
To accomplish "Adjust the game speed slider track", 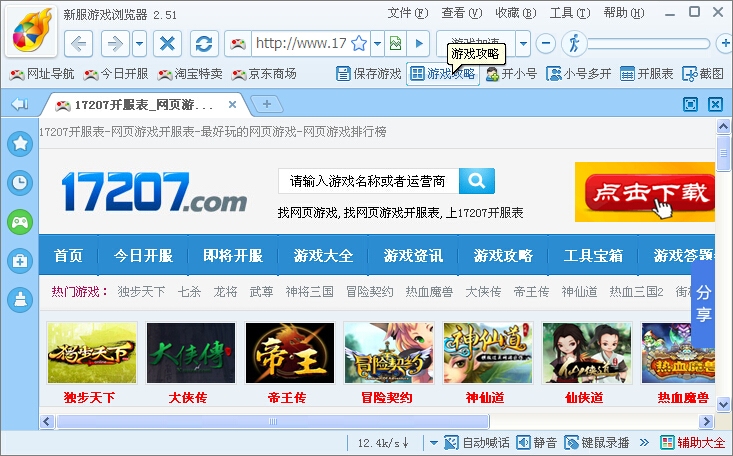I will click(649, 44).
